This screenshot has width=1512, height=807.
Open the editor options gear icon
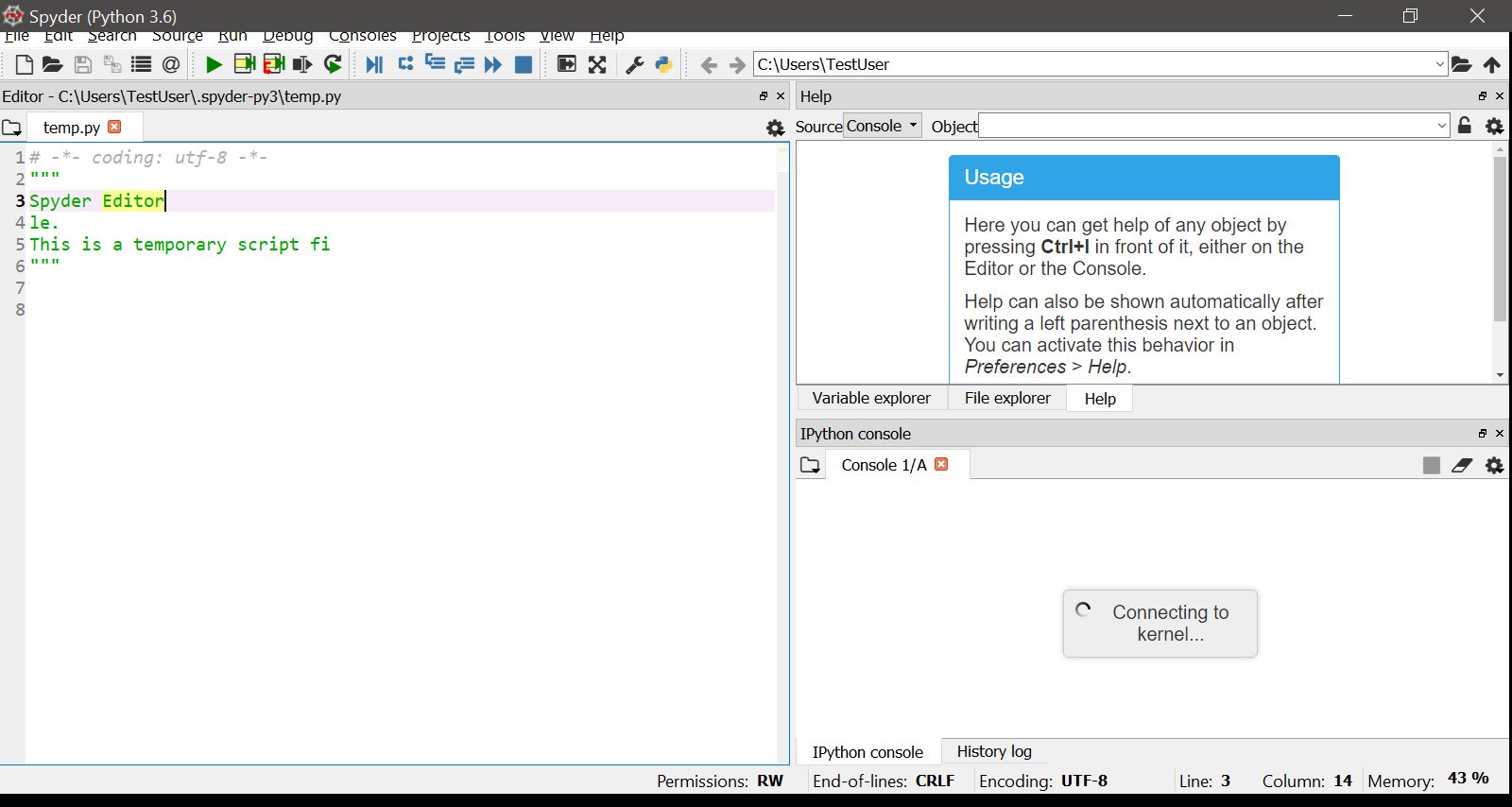(x=776, y=128)
